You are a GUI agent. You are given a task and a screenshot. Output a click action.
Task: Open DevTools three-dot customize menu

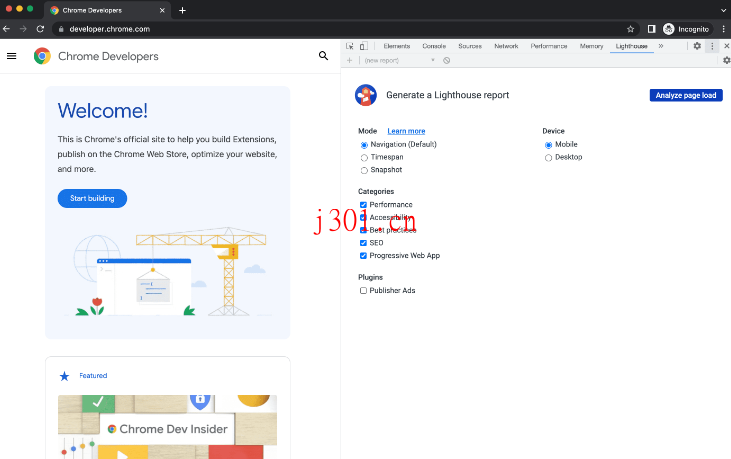coord(712,46)
